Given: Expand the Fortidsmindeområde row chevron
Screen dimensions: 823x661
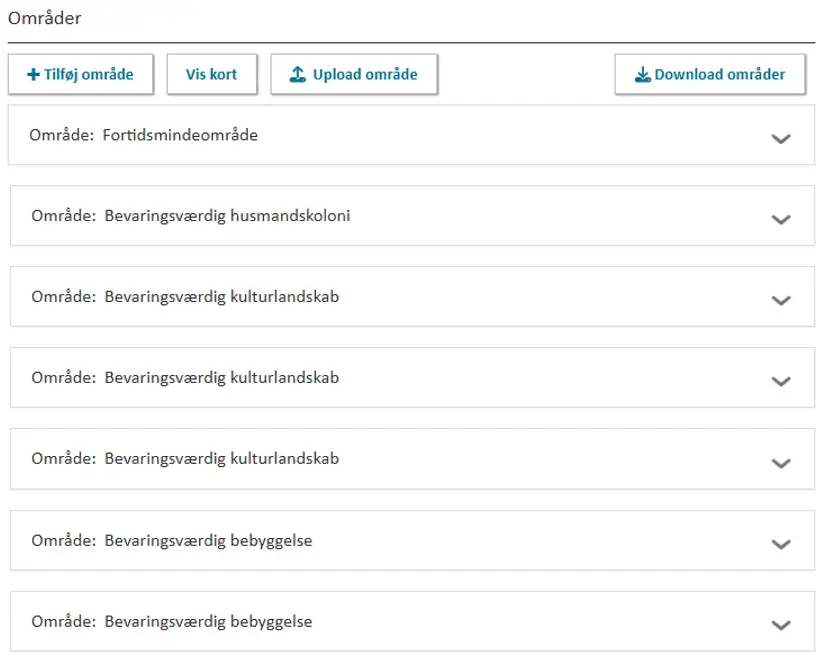Looking at the screenshot, I should [781, 139].
